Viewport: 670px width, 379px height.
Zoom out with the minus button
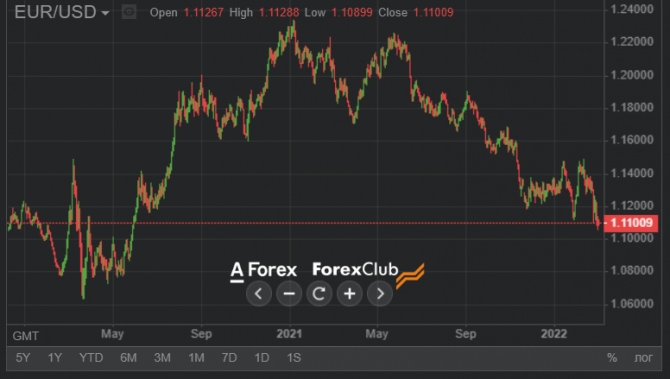point(289,294)
